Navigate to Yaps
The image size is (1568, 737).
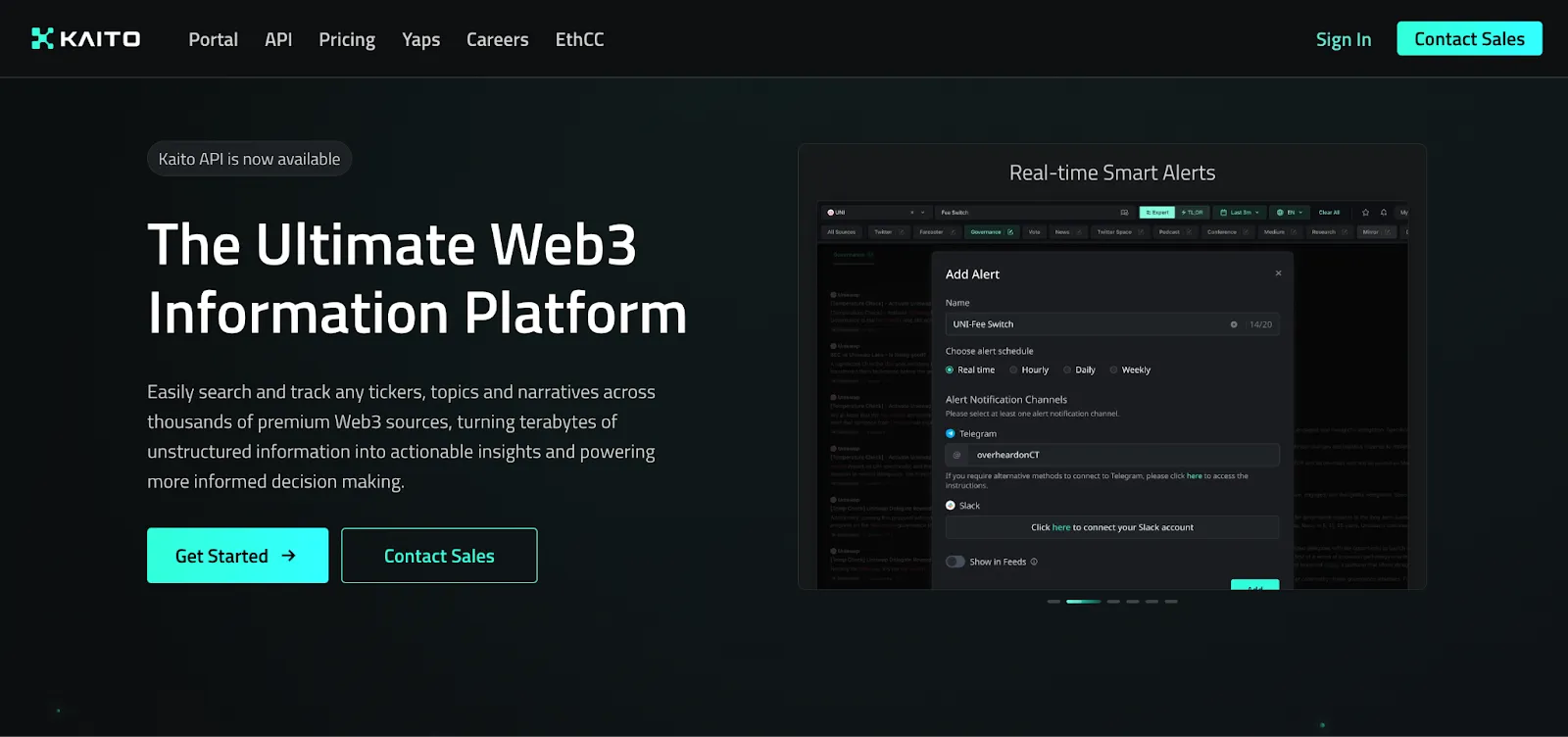[x=420, y=39]
